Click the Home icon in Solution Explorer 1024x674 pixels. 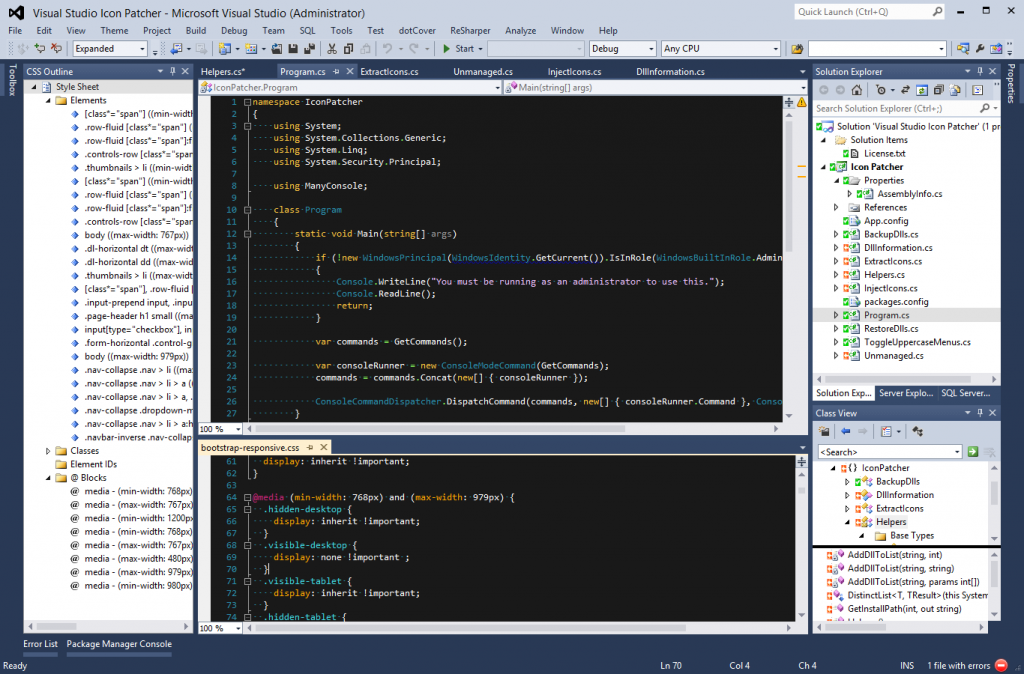[x=857, y=90]
